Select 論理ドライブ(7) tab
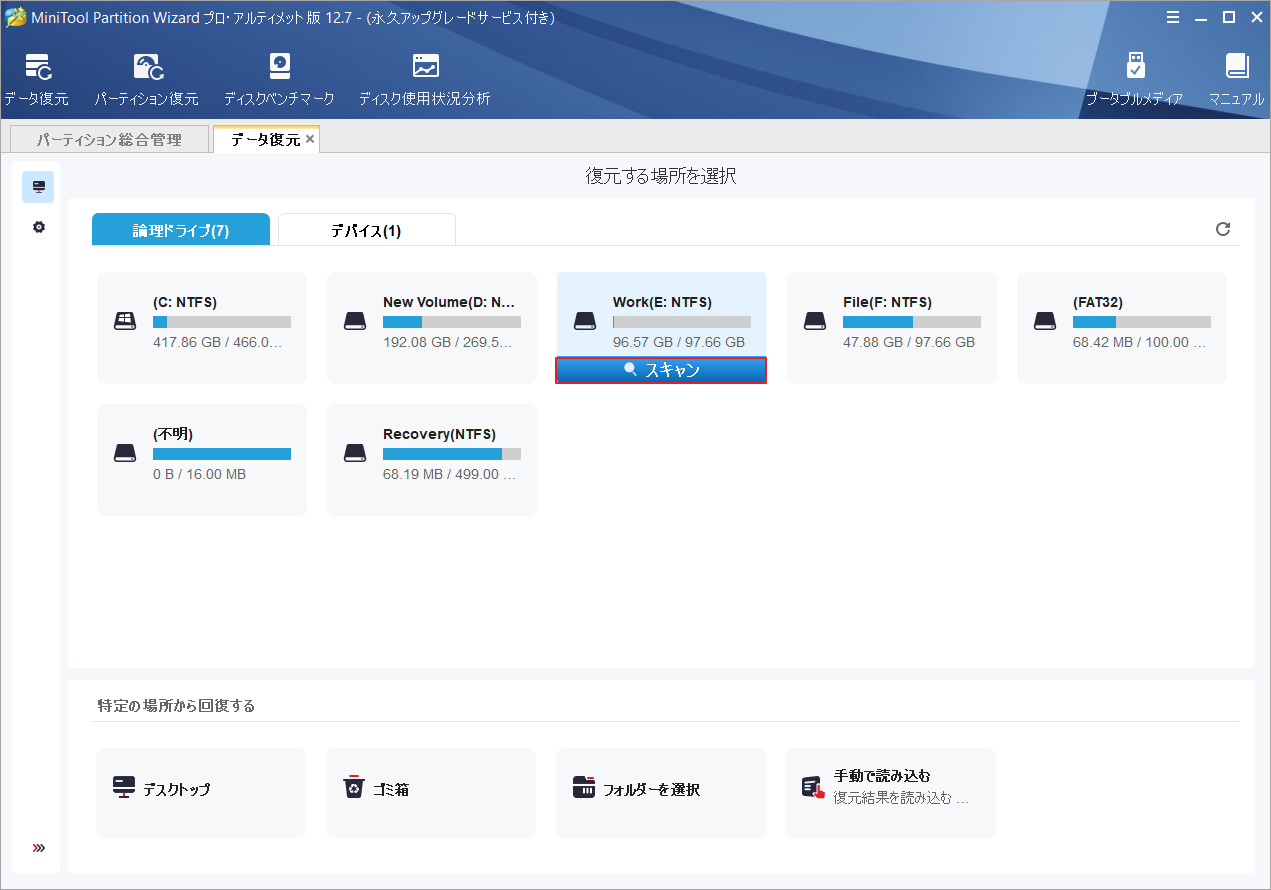Image resolution: width=1271 pixels, height=890 pixels. pos(180,229)
